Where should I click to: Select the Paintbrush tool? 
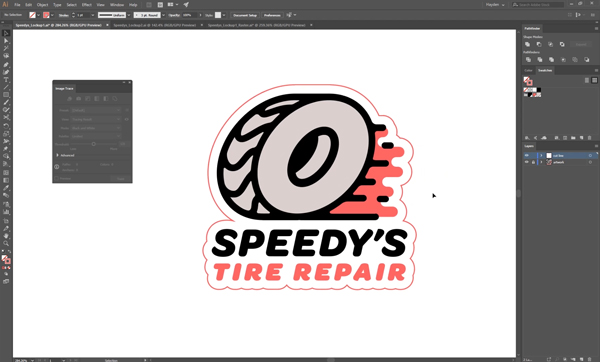(6, 102)
